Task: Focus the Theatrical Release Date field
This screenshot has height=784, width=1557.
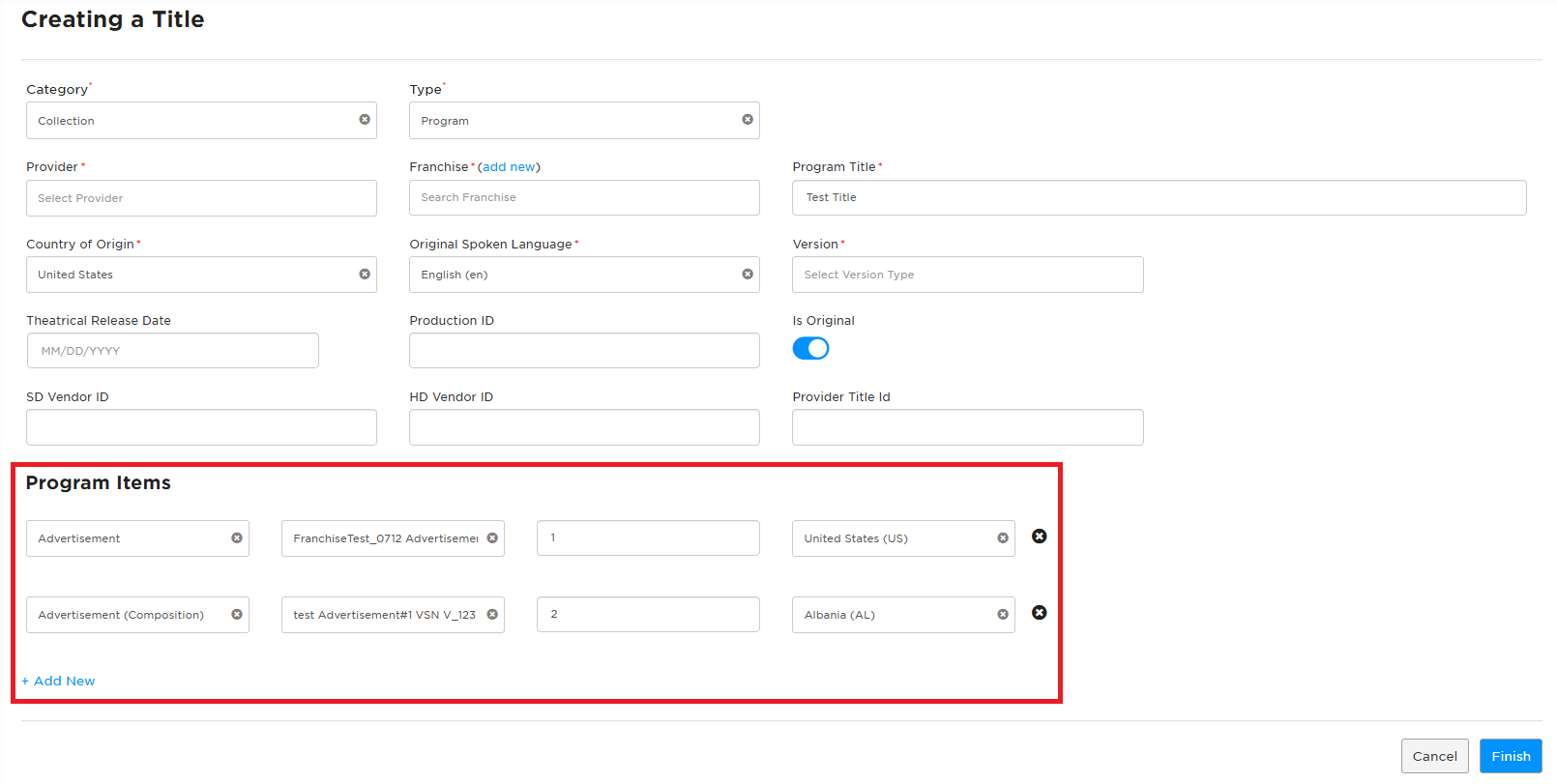Action: click(173, 351)
